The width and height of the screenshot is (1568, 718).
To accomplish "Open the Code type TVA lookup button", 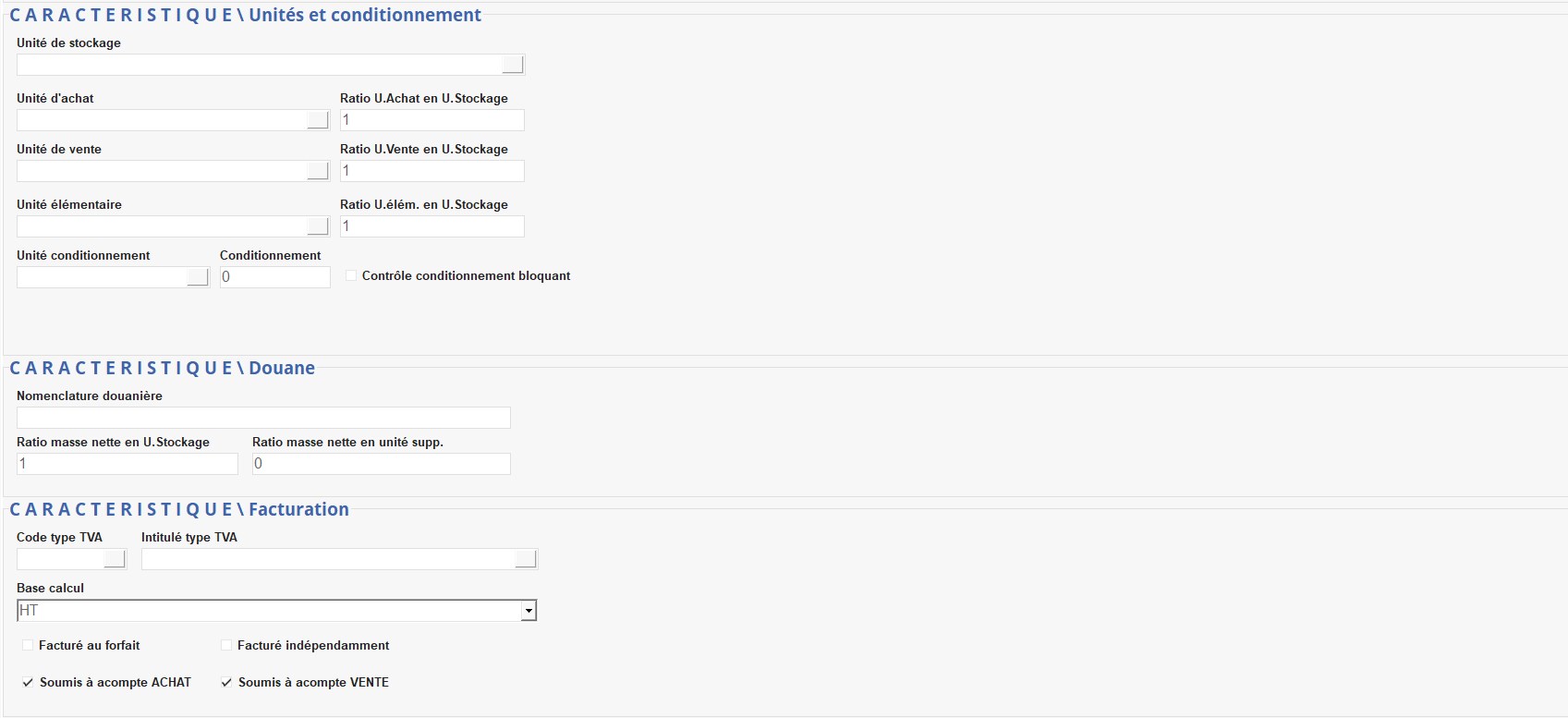I will [115, 559].
